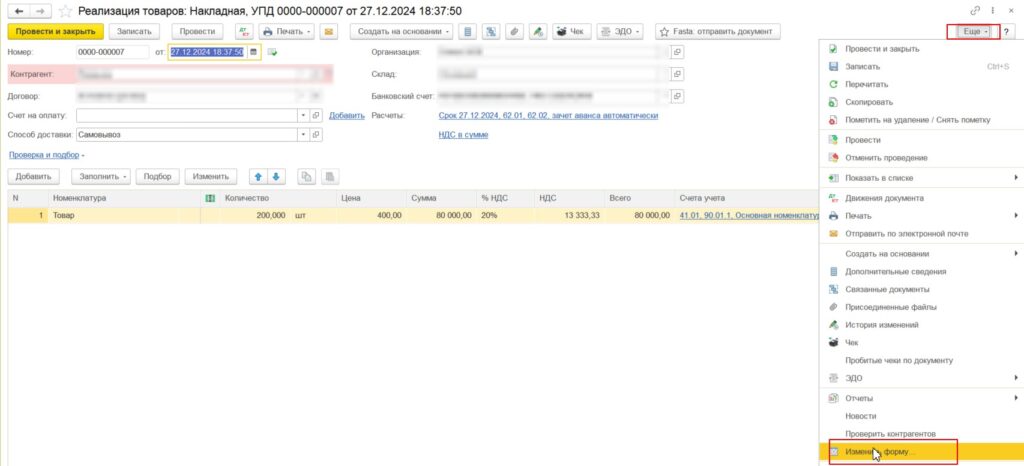1024x466 pixels.
Task: Choose Изменить форму in the menu
Action: point(921,452)
